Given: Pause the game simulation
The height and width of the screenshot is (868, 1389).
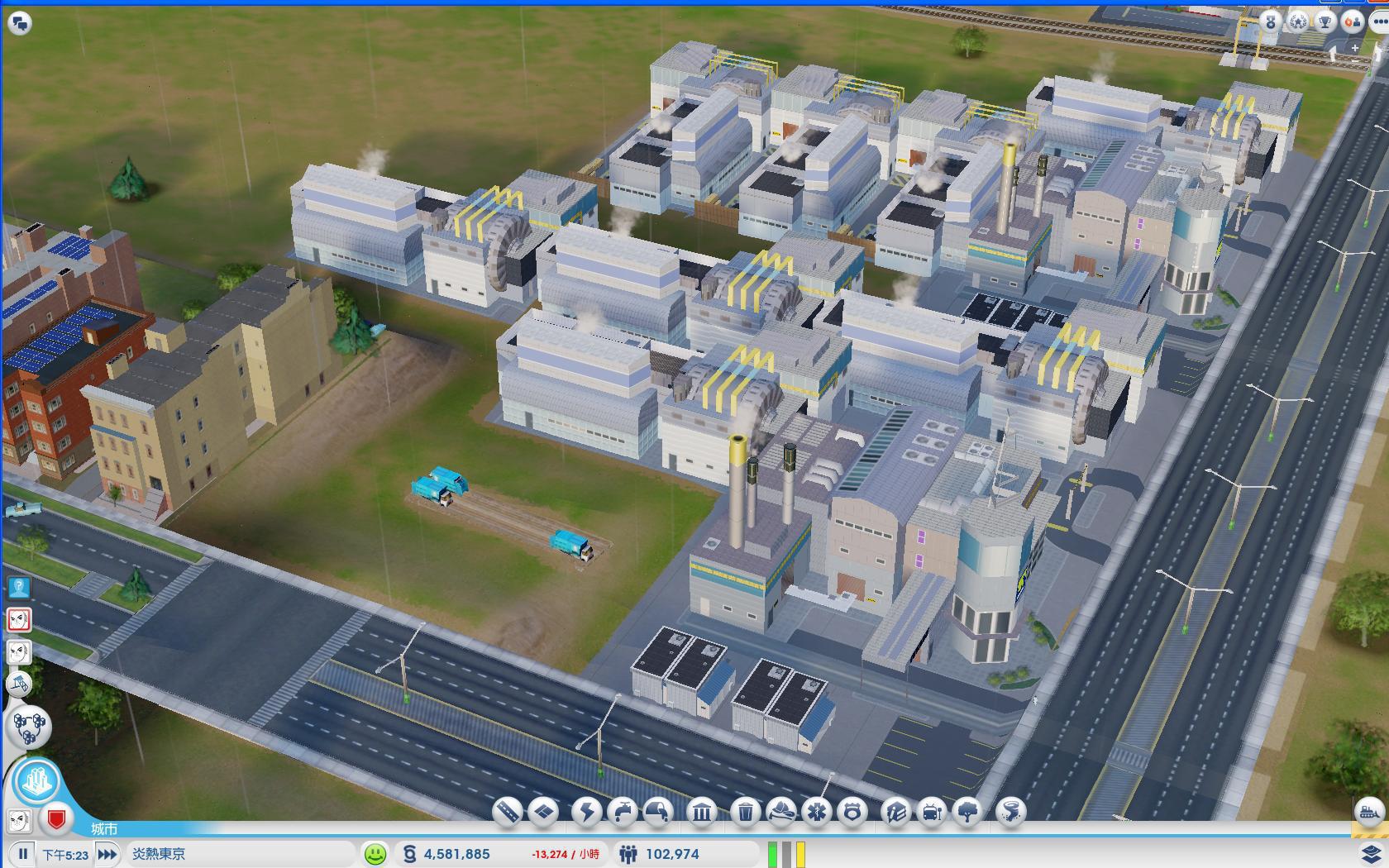Looking at the screenshot, I should click(23, 854).
